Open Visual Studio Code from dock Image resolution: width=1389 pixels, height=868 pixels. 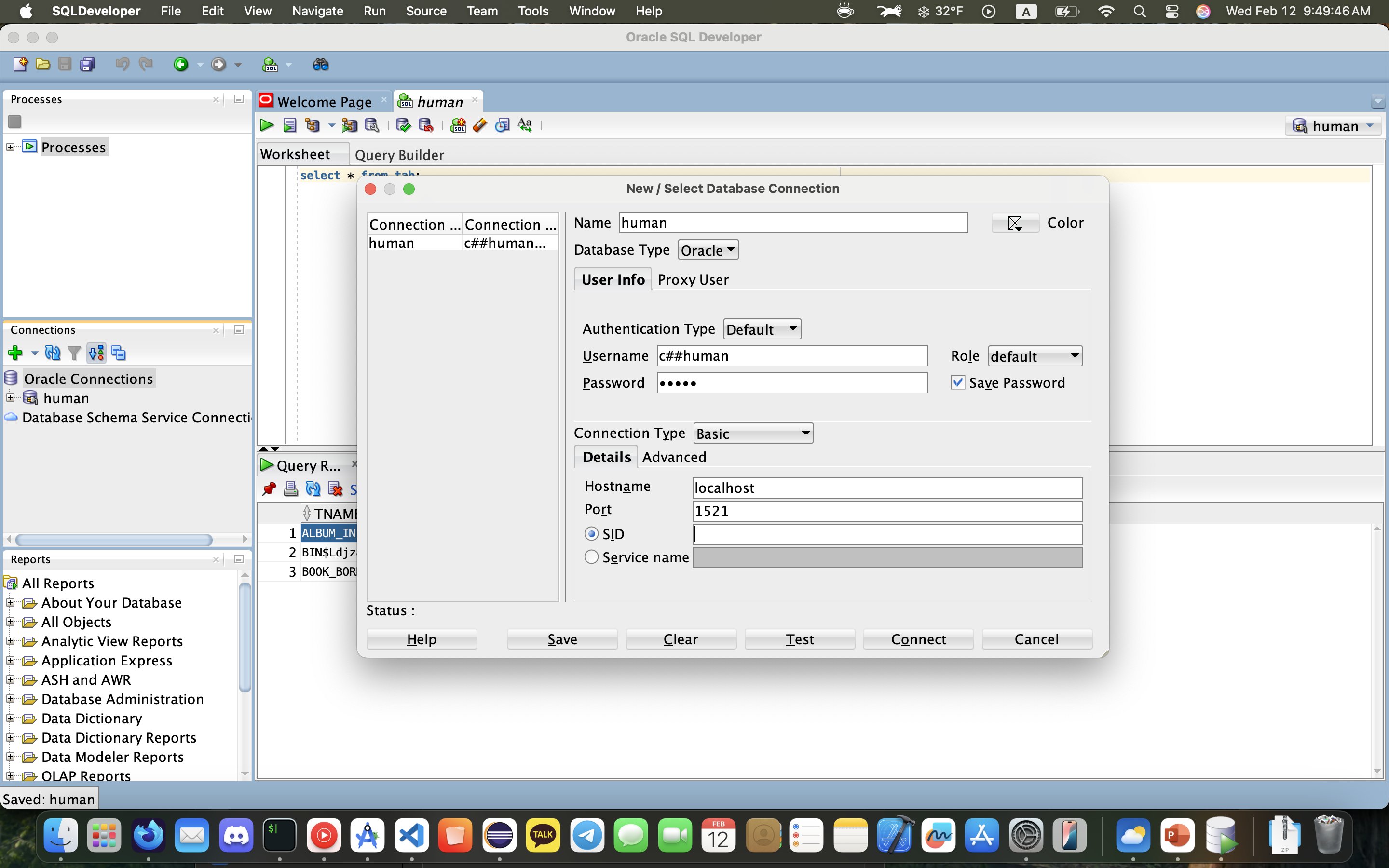(411, 835)
